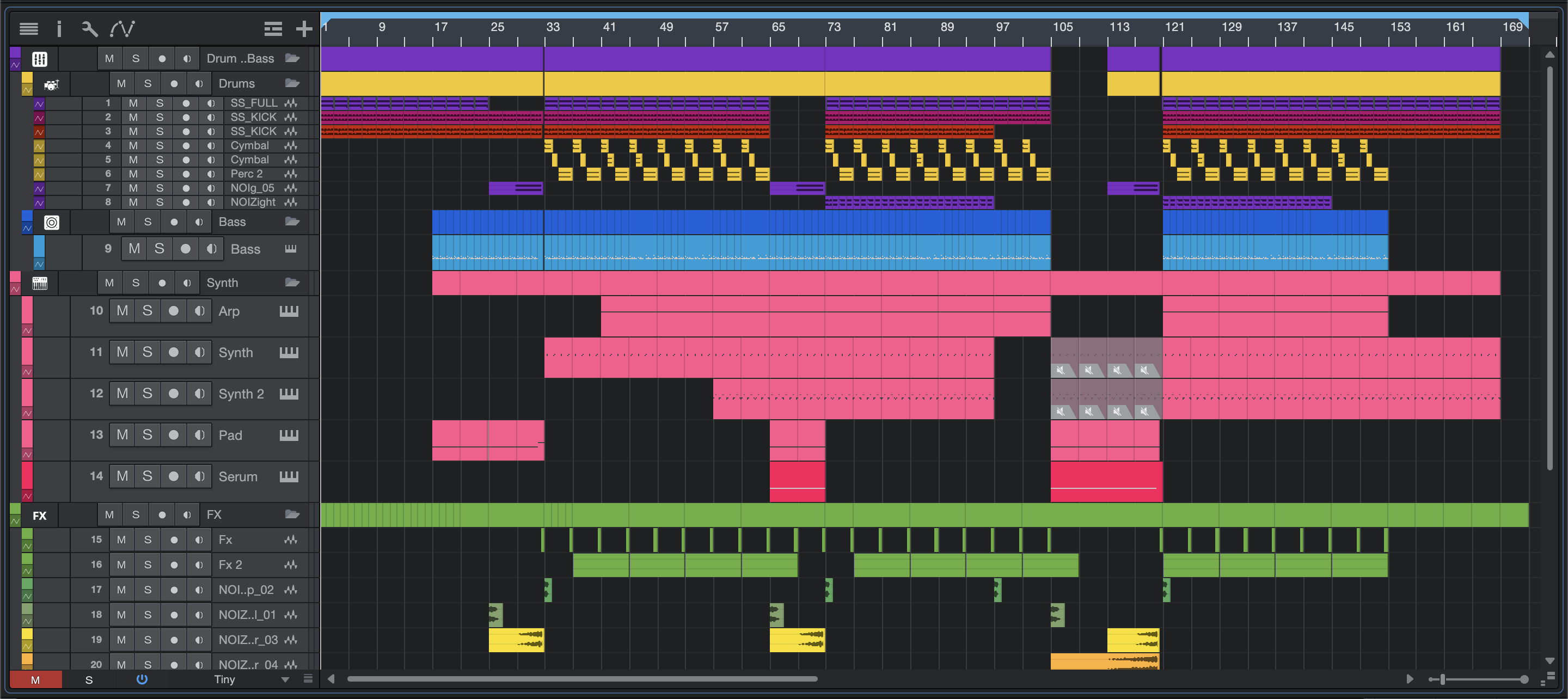Click the global red Mute button
The height and width of the screenshot is (699, 1568).
[x=35, y=679]
